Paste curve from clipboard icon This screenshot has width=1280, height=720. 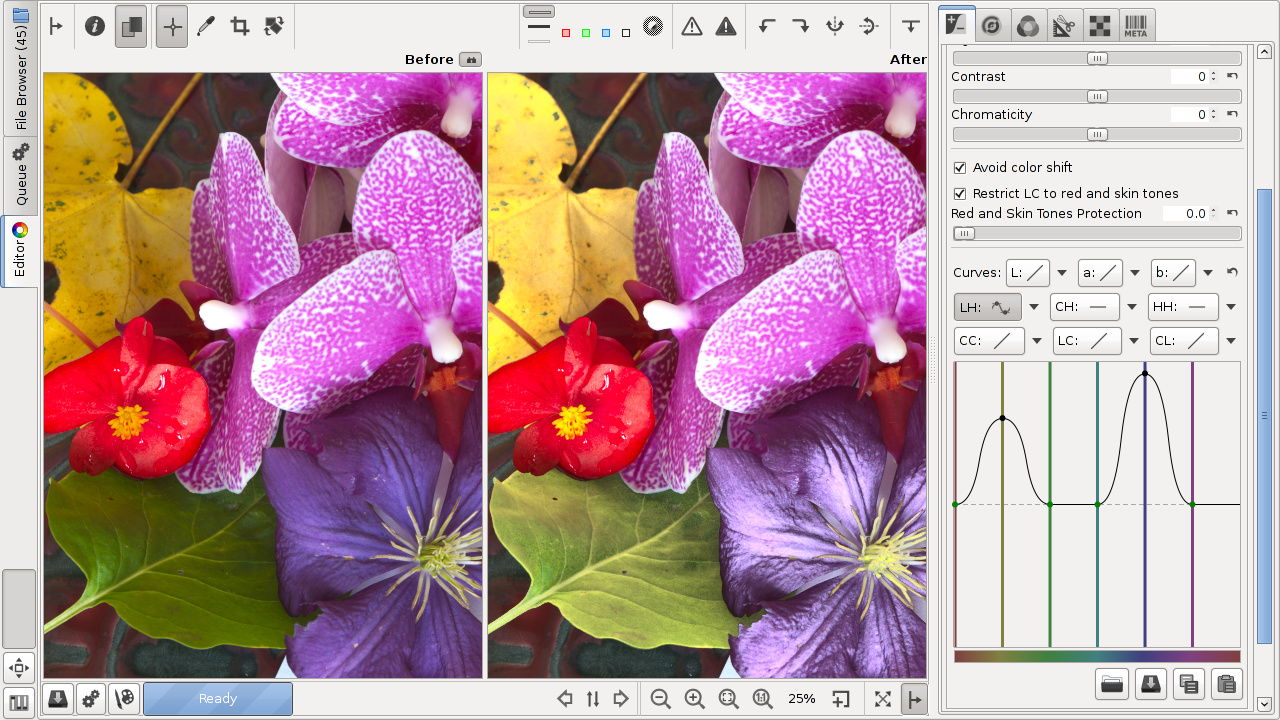point(1226,684)
